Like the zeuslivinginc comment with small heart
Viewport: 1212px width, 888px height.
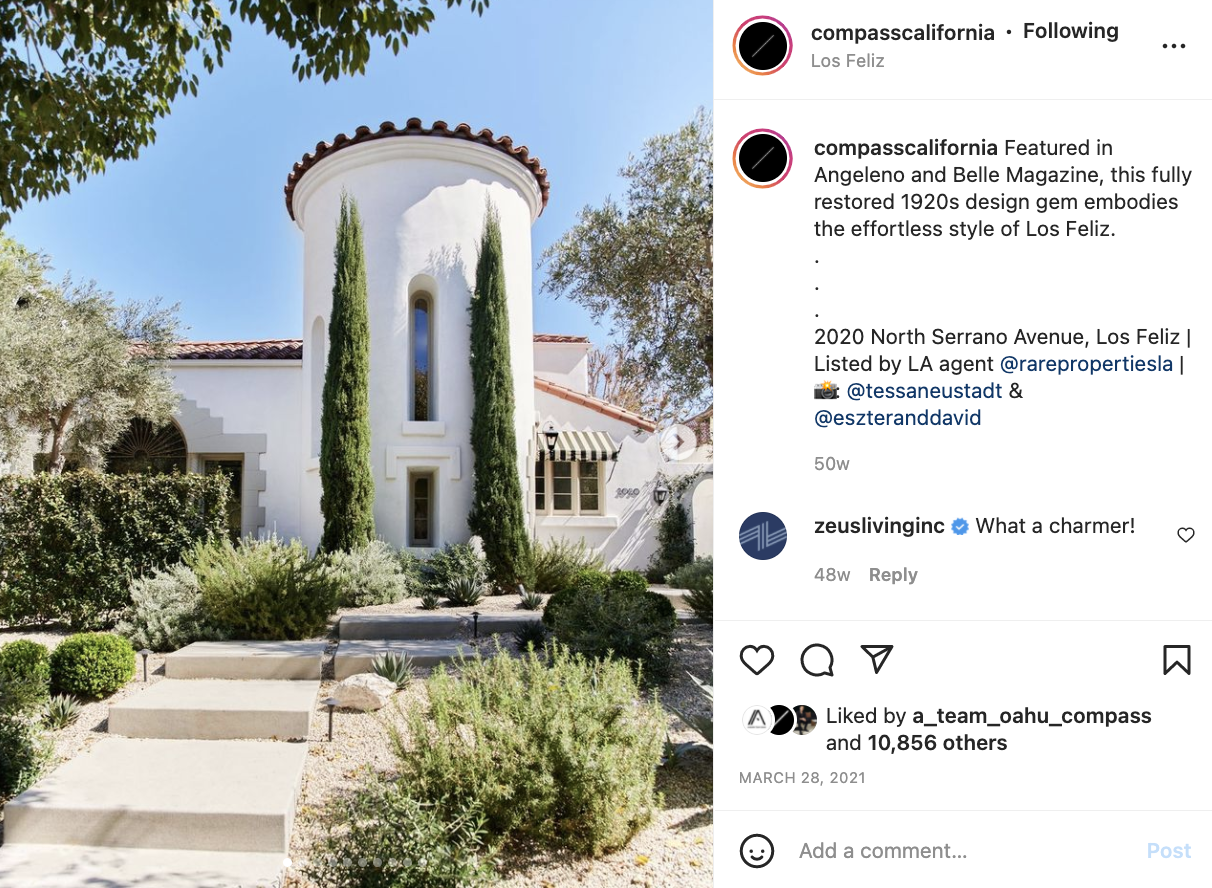(1186, 535)
